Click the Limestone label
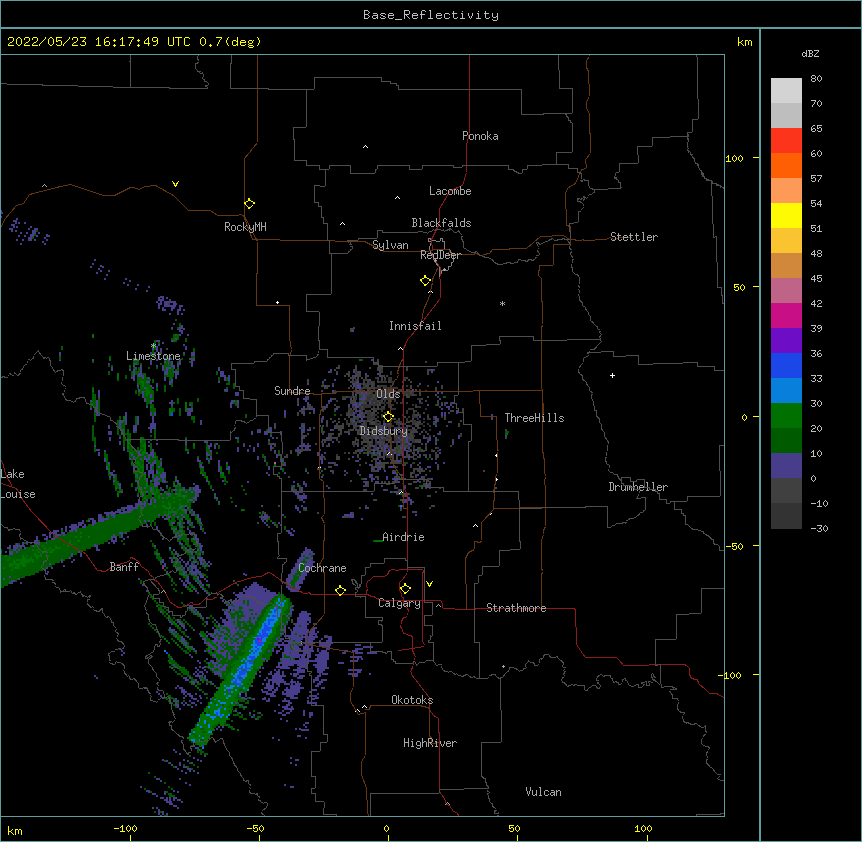The height and width of the screenshot is (842, 862). pyautogui.click(x=153, y=356)
